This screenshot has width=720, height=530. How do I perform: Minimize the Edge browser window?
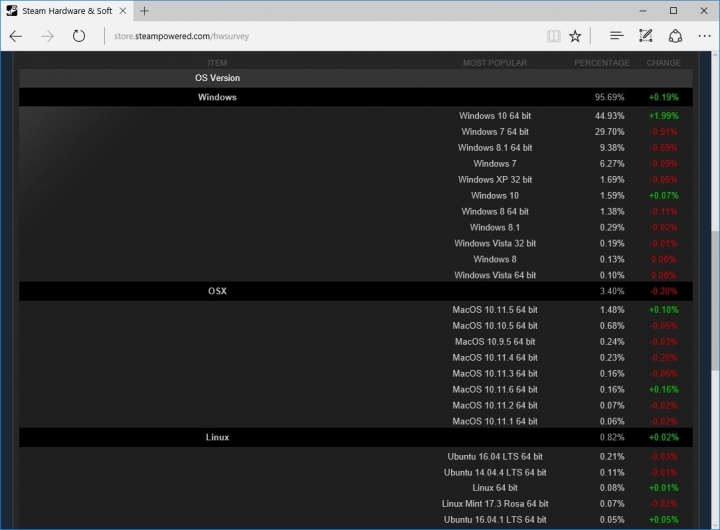[x=643, y=11]
